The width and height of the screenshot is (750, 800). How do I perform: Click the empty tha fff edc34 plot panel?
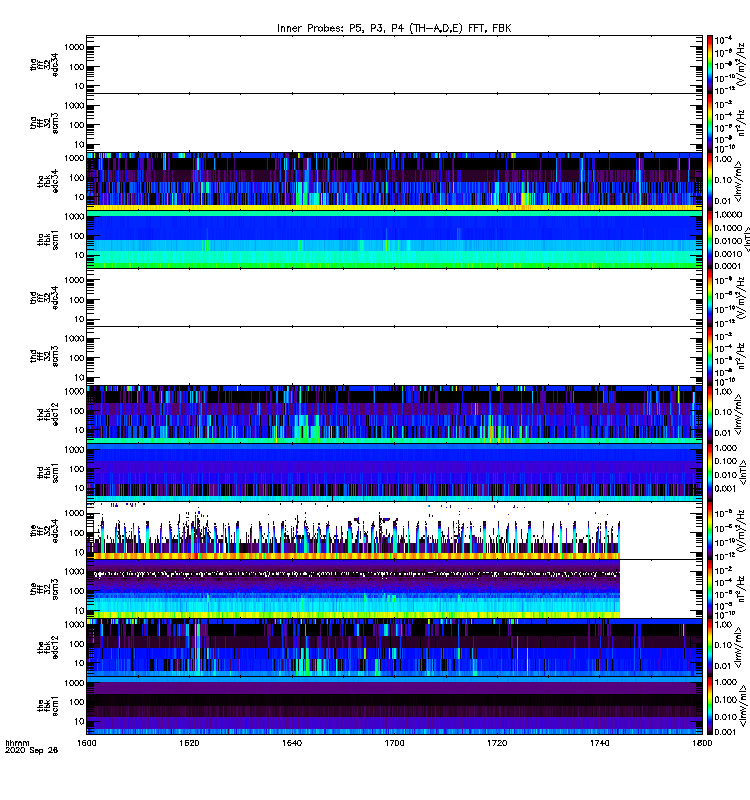394,65
